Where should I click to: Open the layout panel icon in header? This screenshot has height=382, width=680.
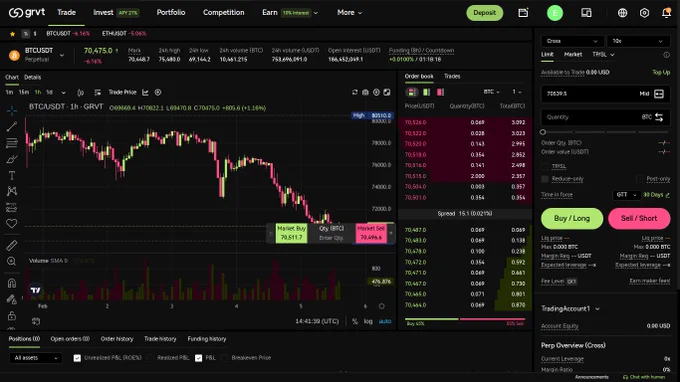[586, 13]
